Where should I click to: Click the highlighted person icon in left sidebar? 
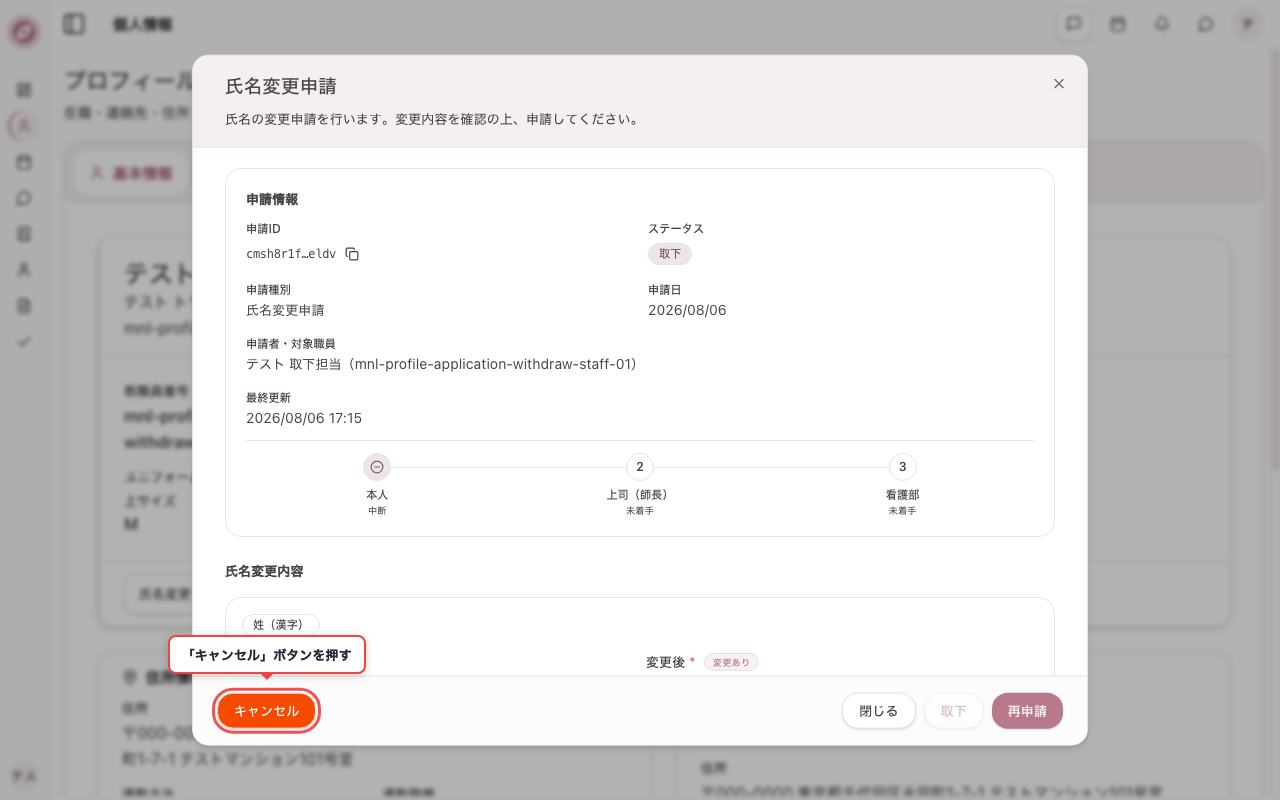[24, 126]
